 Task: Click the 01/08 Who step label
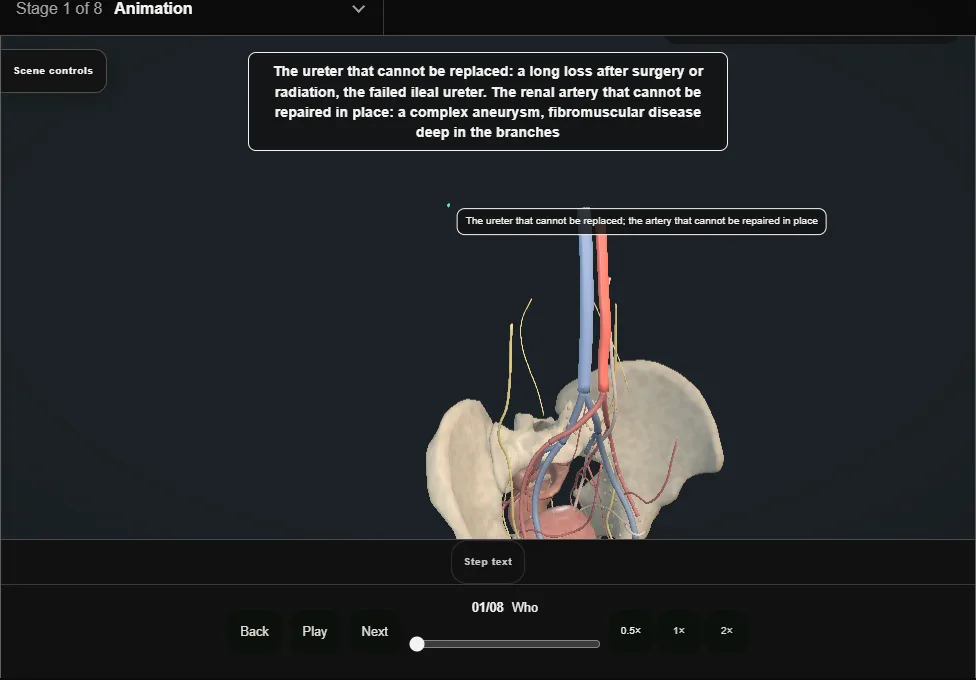tap(505, 607)
